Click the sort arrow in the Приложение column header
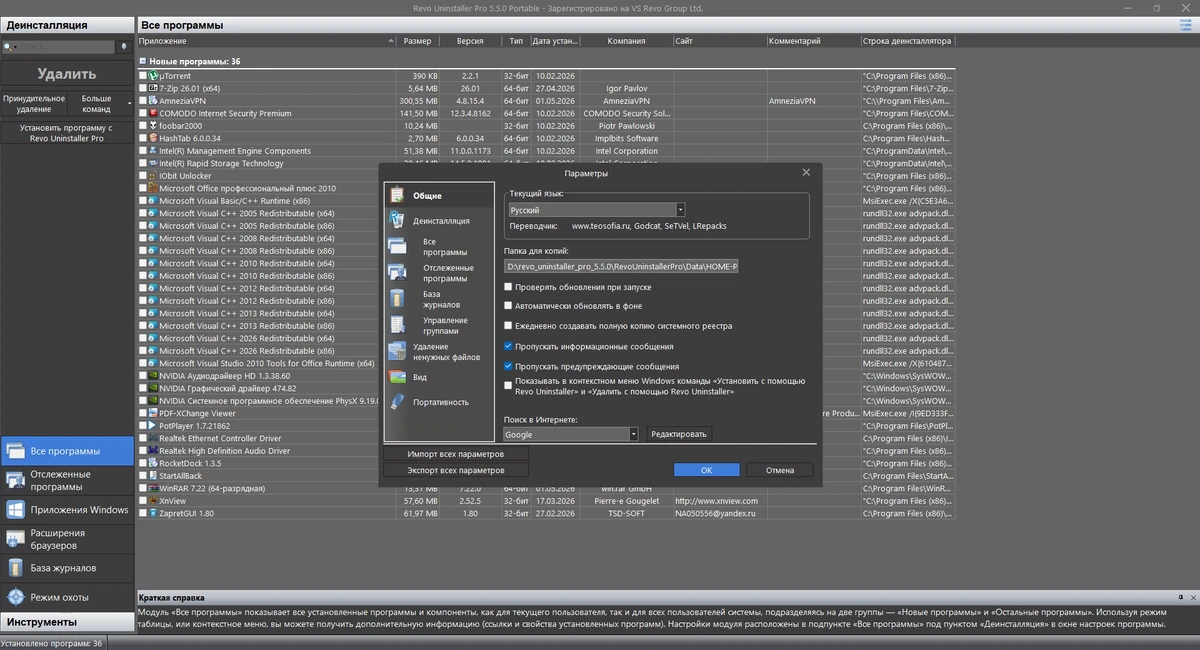Viewport: 1200px width, 650px height. [x=390, y=42]
